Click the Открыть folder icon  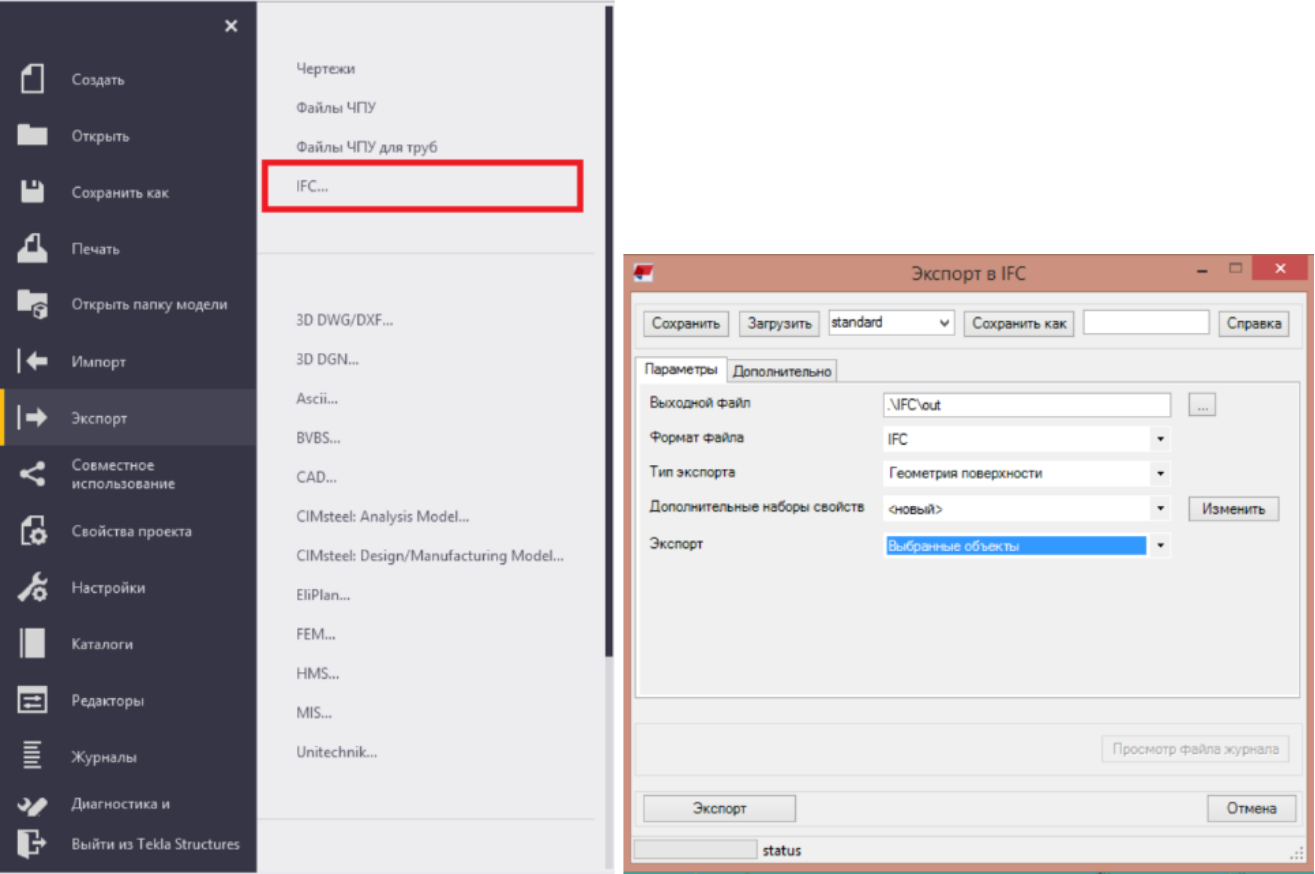[x=32, y=135]
